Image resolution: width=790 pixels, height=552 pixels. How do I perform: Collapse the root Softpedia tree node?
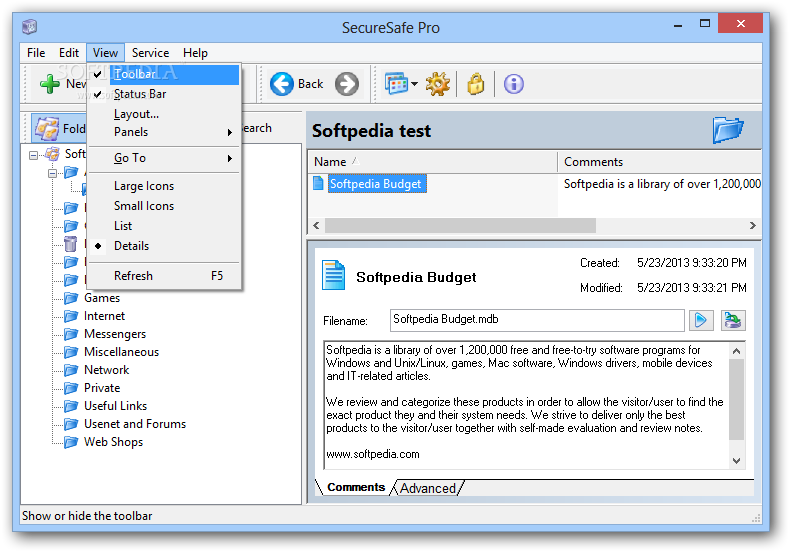[x=33, y=155]
